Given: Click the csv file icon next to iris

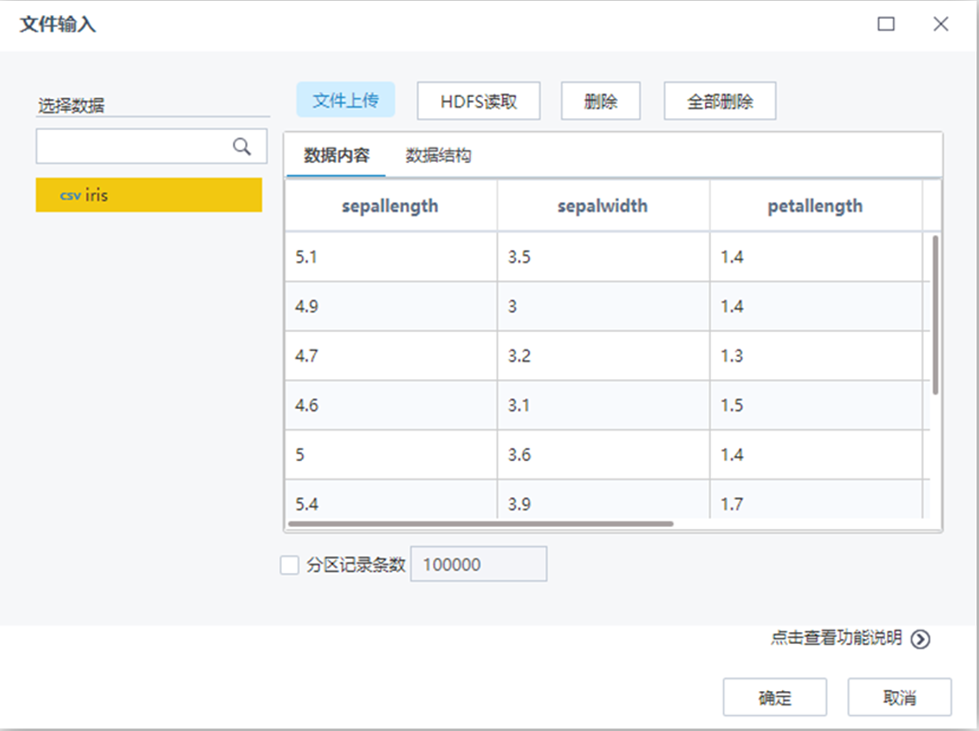Looking at the screenshot, I should pyautogui.click(x=68, y=196).
